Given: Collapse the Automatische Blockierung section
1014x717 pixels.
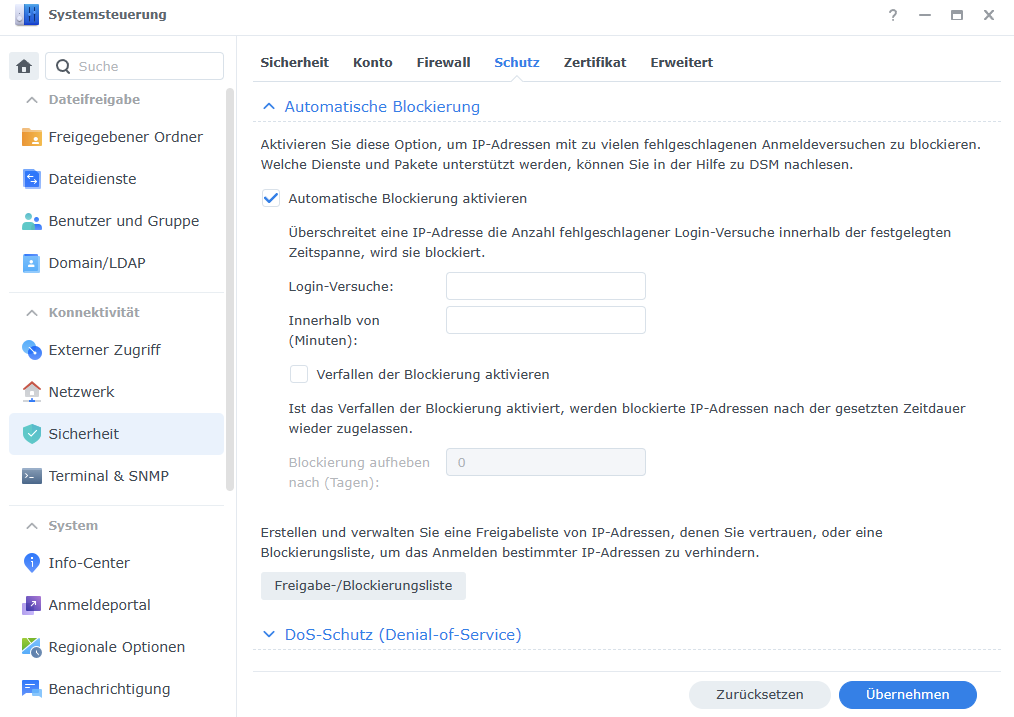Looking at the screenshot, I should [268, 107].
